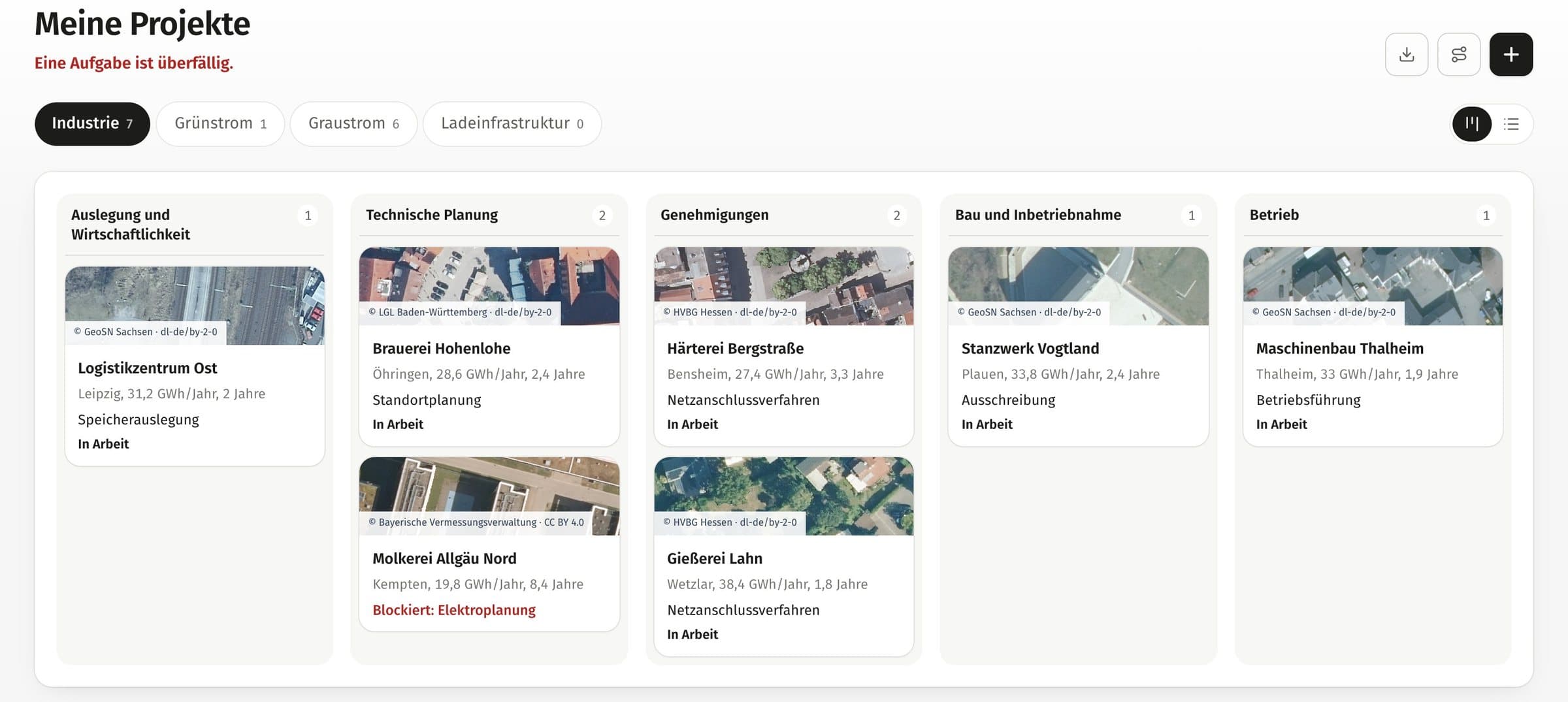
Task: Switch to the Graustrom tab
Action: click(353, 123)
